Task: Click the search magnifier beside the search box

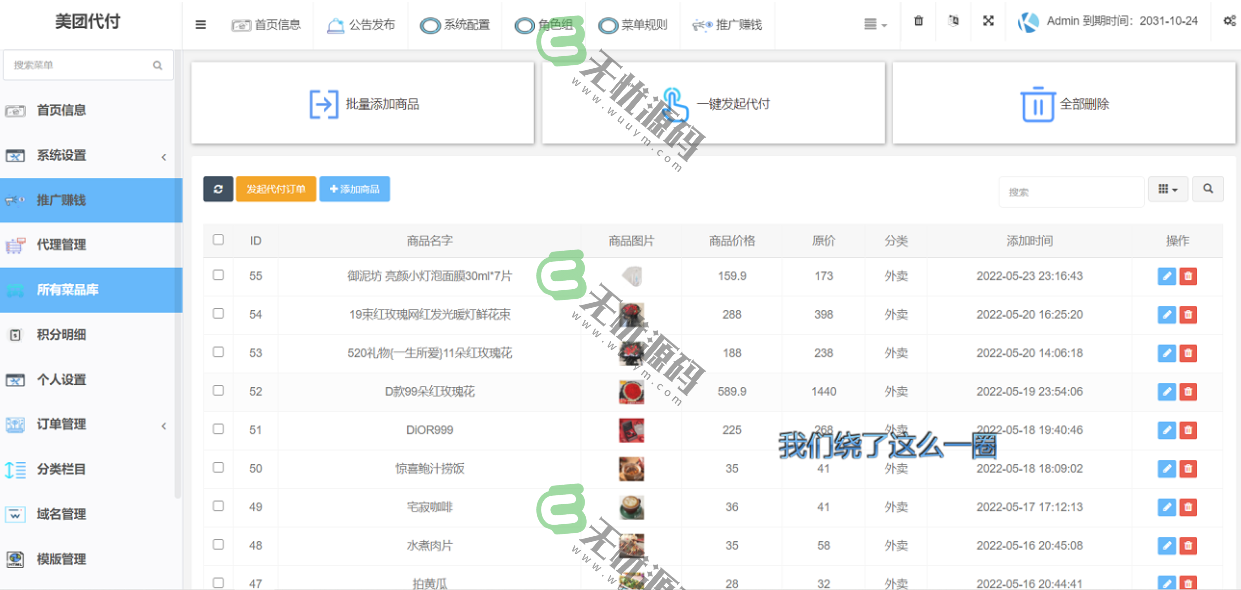Action: point(1207,189)
